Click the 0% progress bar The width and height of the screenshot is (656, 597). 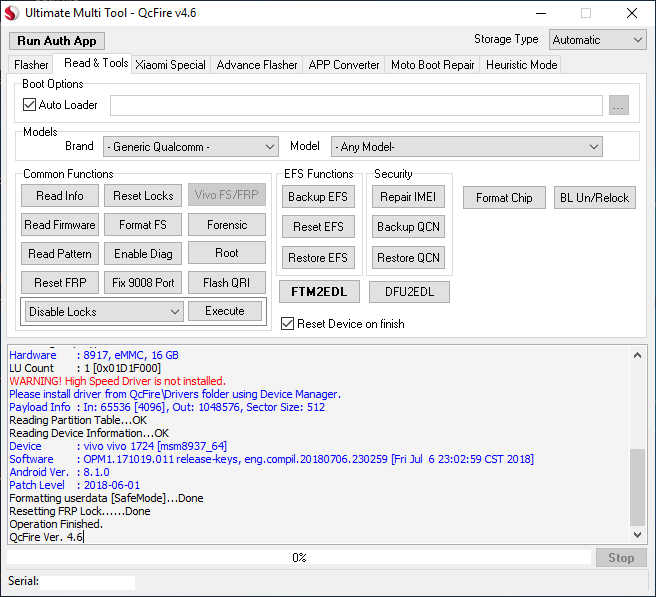299,558
